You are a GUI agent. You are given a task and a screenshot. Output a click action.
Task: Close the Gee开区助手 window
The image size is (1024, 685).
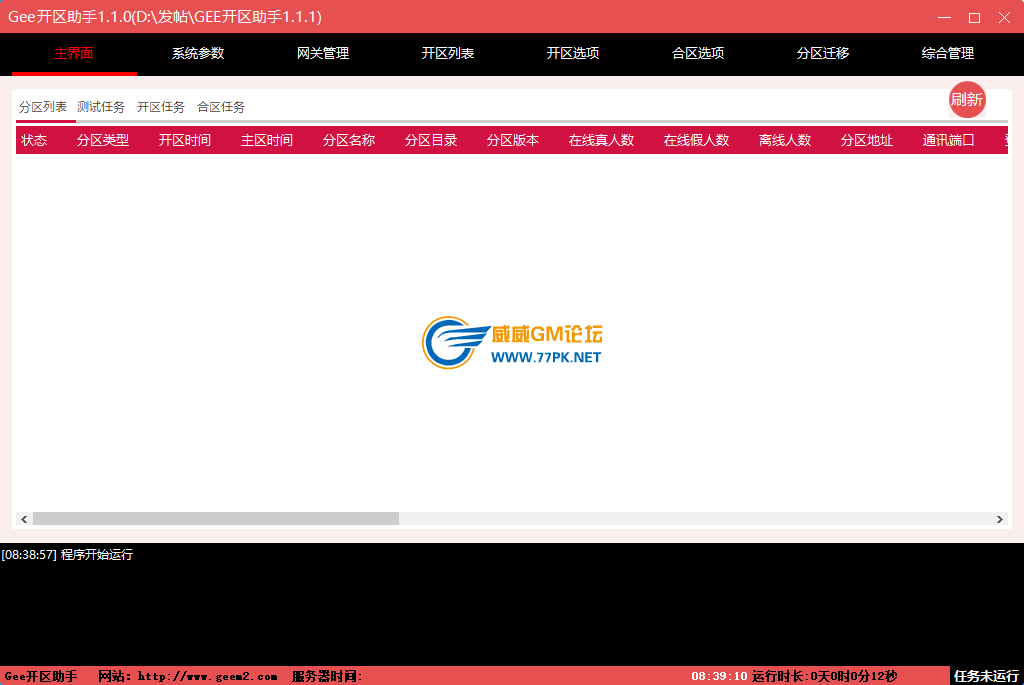point(1004,17)
